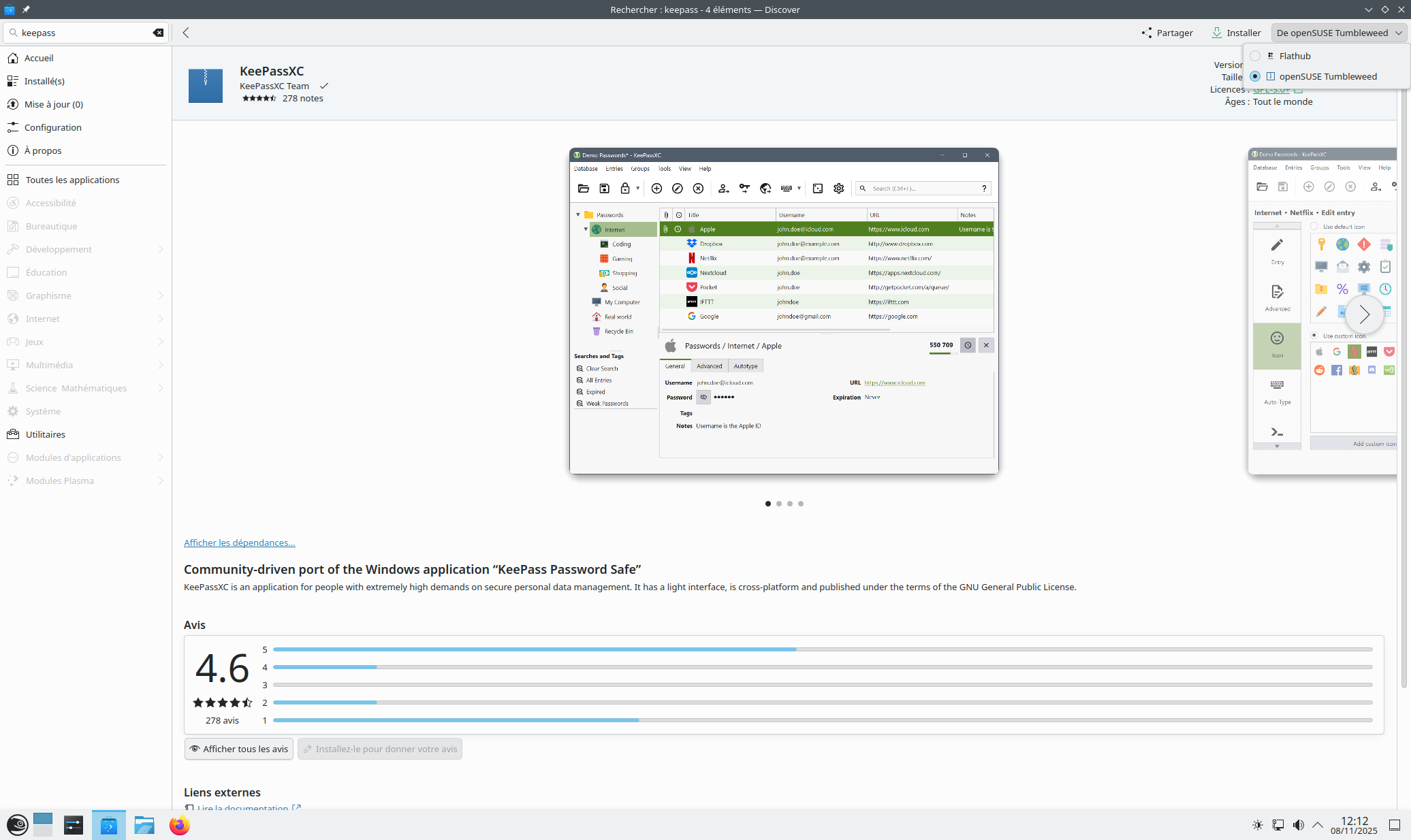Open the Installé(s) section
This screenshot has height=840, width=1411.
click(x=44, y=81)
